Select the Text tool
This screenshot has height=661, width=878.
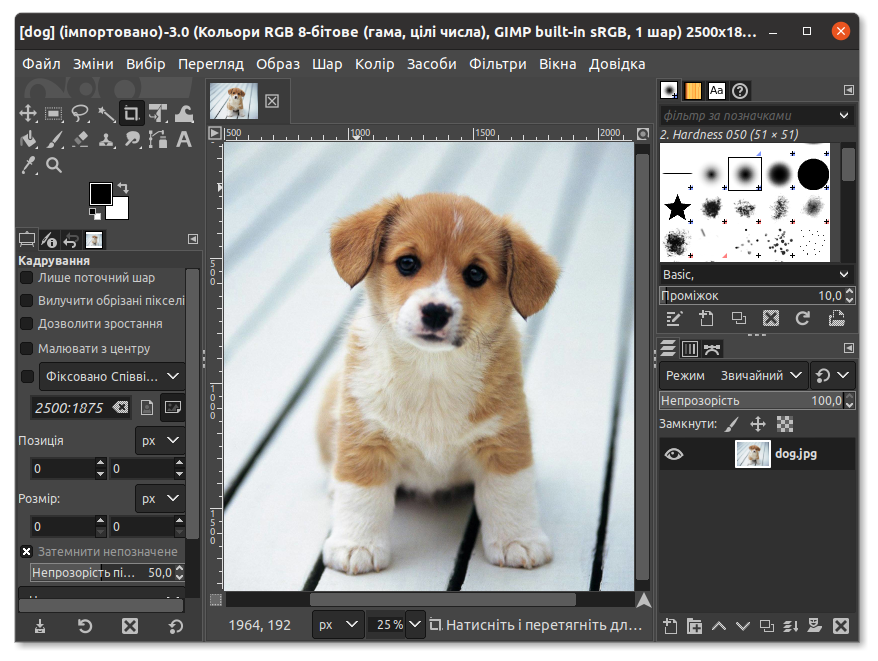(x=183, y=139)
